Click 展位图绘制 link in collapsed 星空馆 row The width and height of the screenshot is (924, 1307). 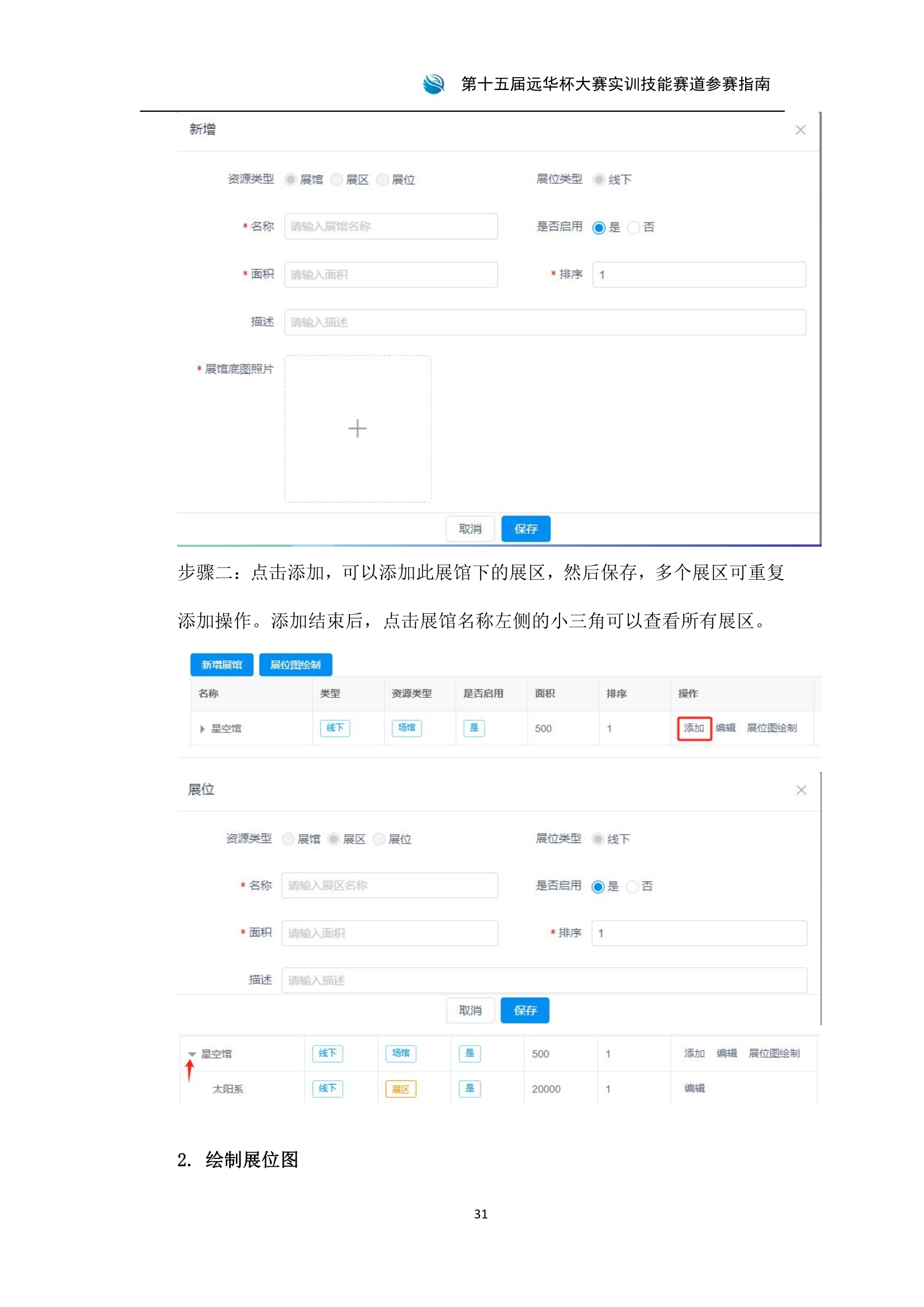(771, 728)
